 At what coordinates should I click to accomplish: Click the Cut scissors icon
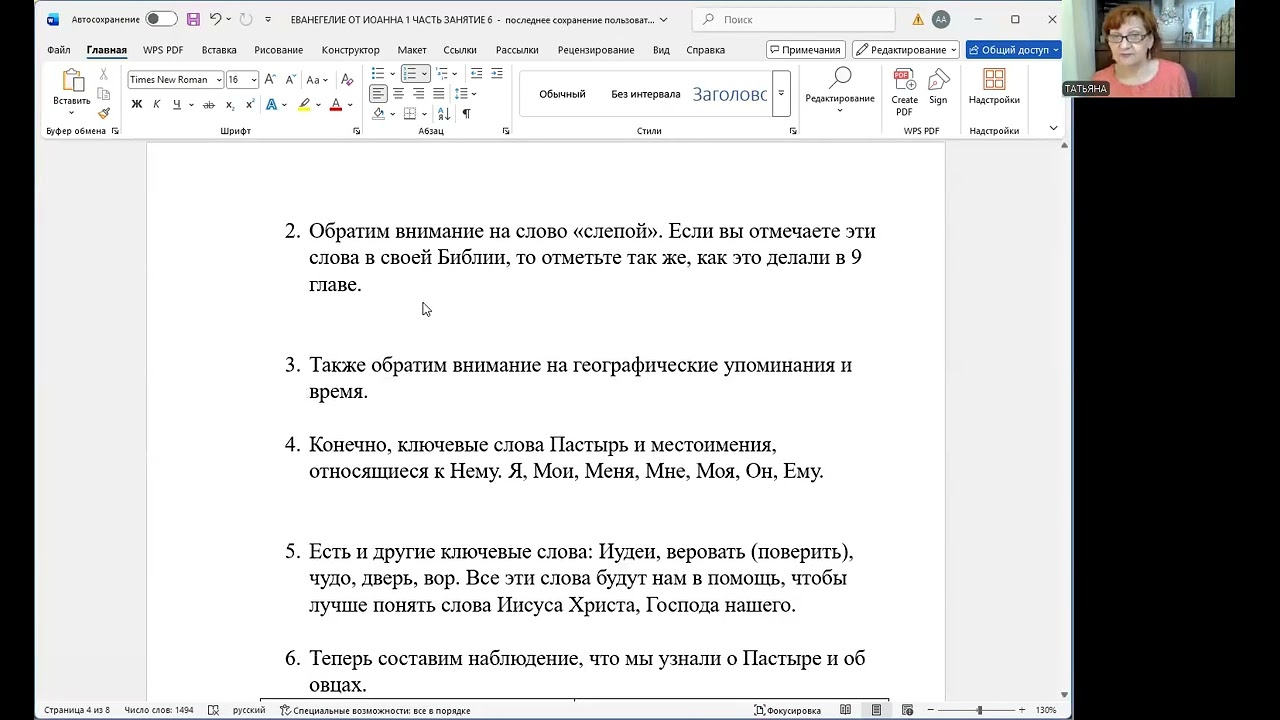point(104,75)
